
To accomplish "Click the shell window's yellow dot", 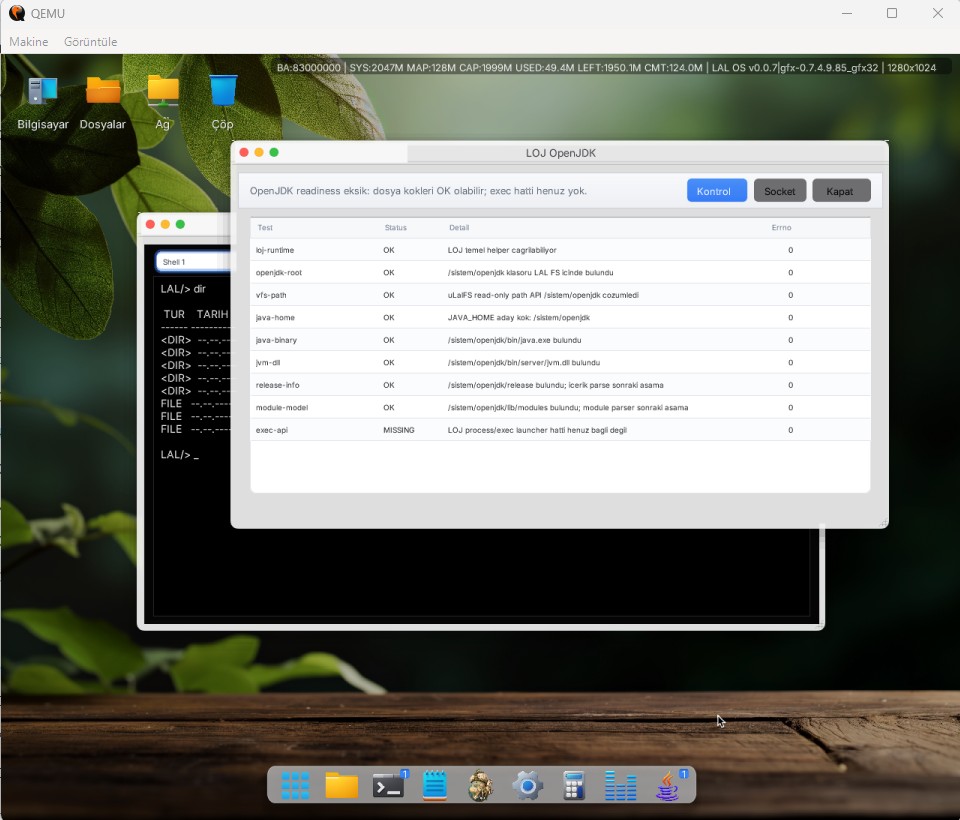I will tap(165, 224).
